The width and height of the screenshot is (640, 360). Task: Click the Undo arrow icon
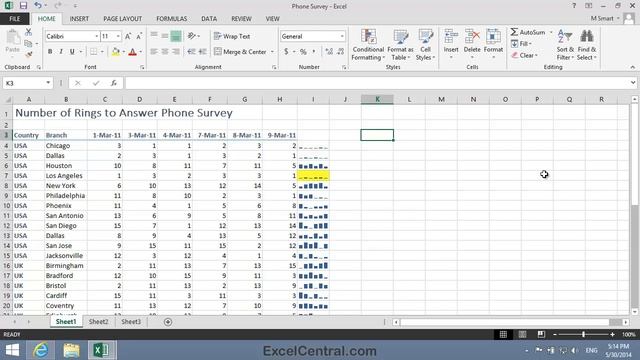(x=38, y=6)
